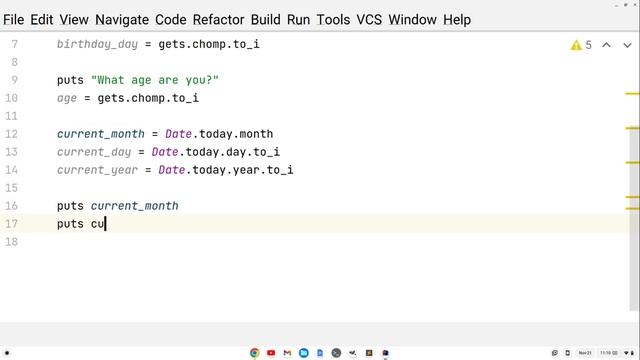The height and width of the screenshot is (360, 640).
Task: Open the VCS menu
Action: tap(369, 20)
